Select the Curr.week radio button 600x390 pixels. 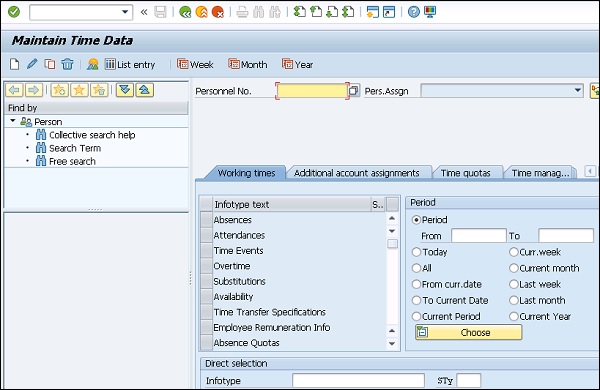click(x=514, y=252)
